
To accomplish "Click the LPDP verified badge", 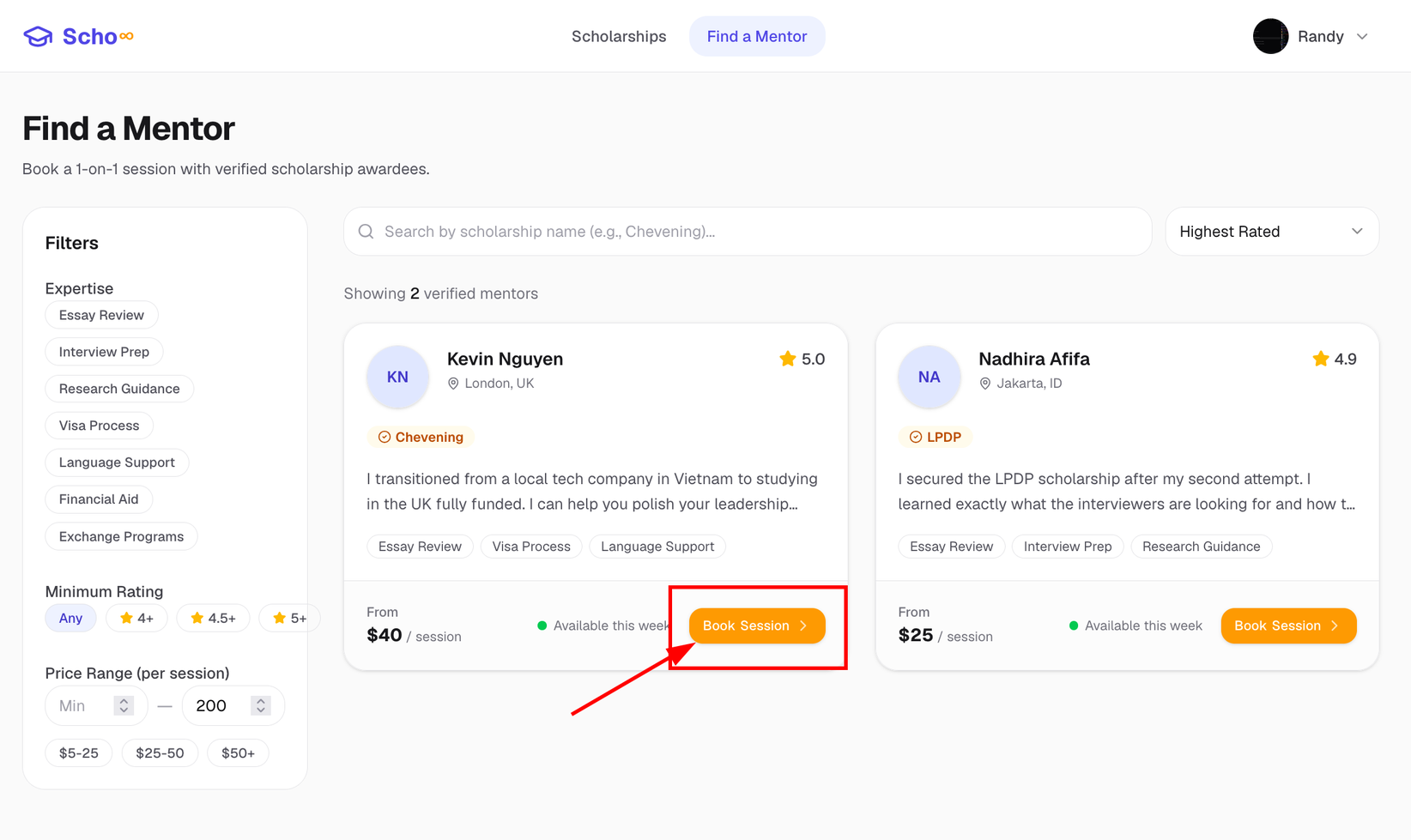I will click(x=935, y=437).
